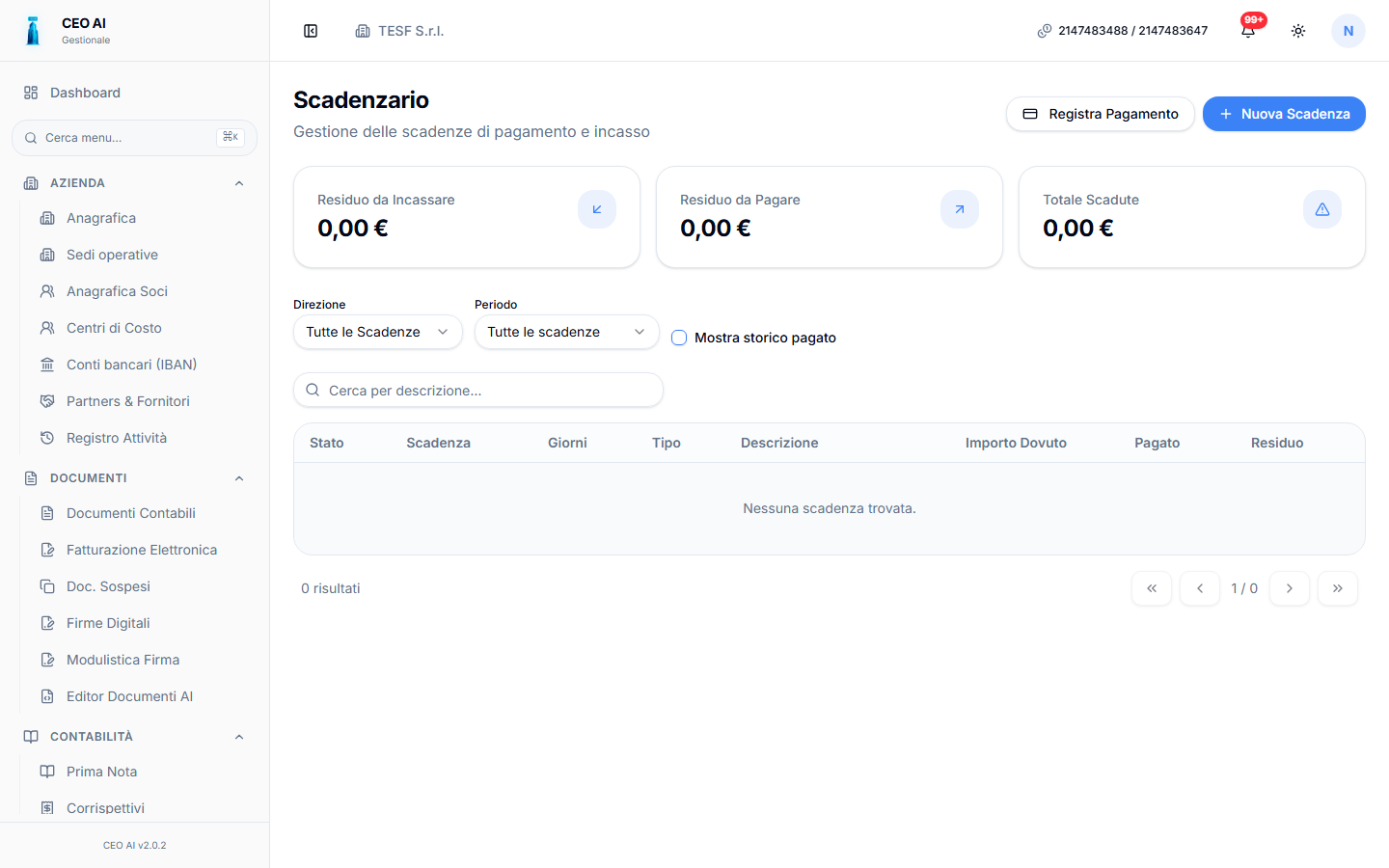Viewport: 1389px width, 868px height.
Task: Click the Prima Nota book icon
Action: coord(47,772)
